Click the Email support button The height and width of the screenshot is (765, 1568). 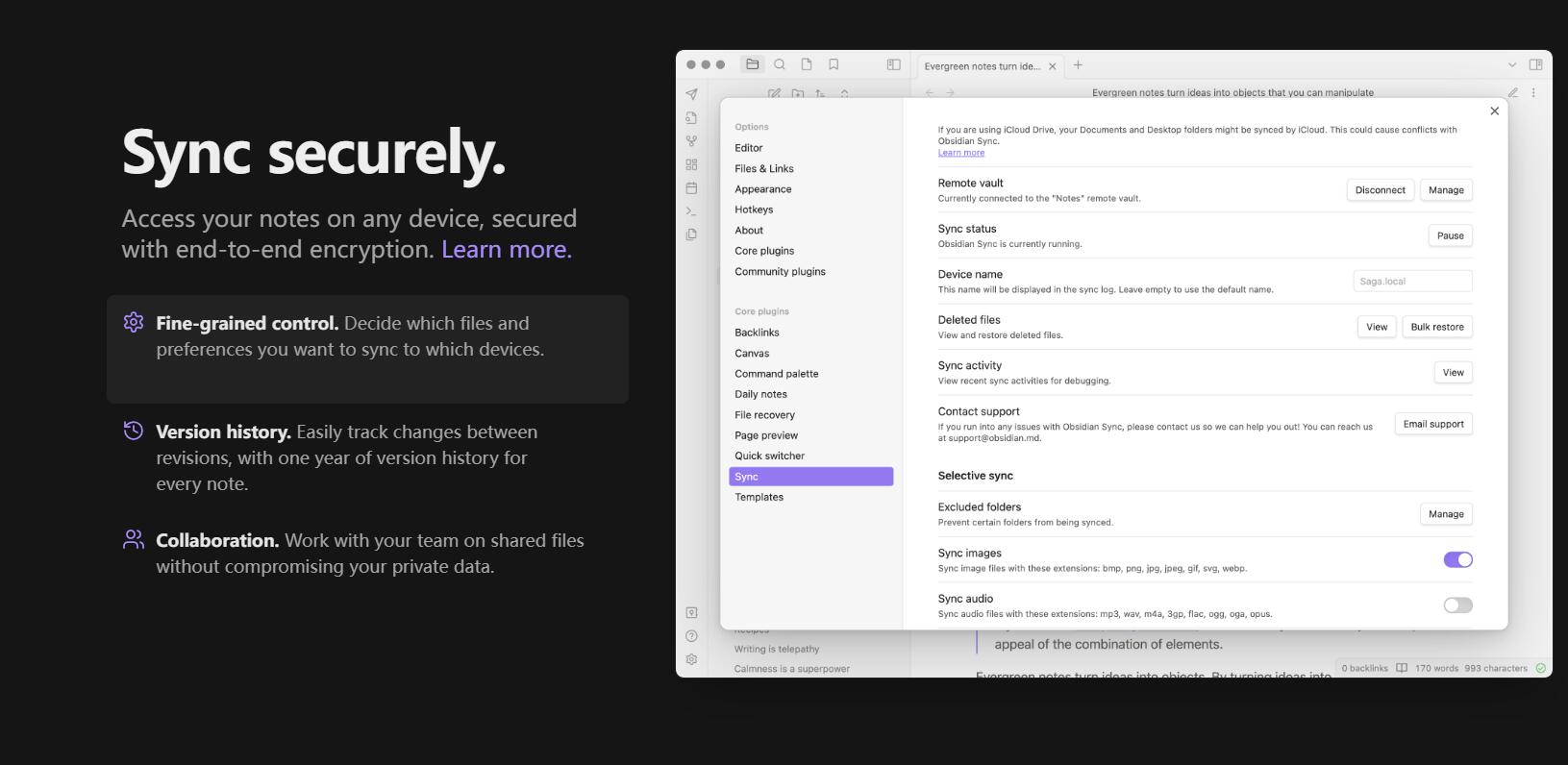[1433, 424]
